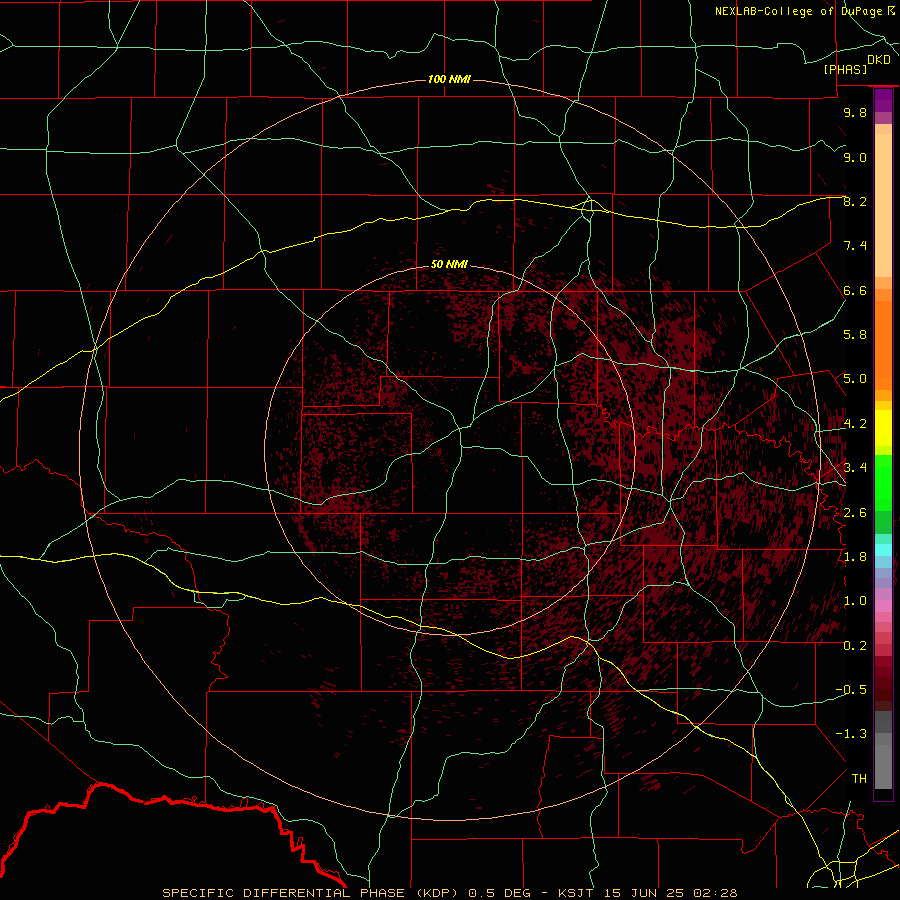Screen dimensions: 900x900
Task: Click the 1.0 value on the color scale
Action: (x=855, y=601)
